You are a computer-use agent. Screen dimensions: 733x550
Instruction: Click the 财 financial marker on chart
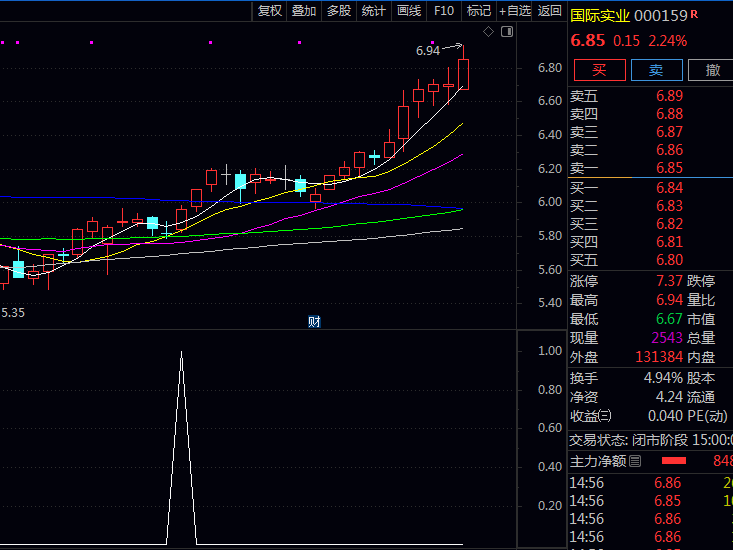pos(314,321)
